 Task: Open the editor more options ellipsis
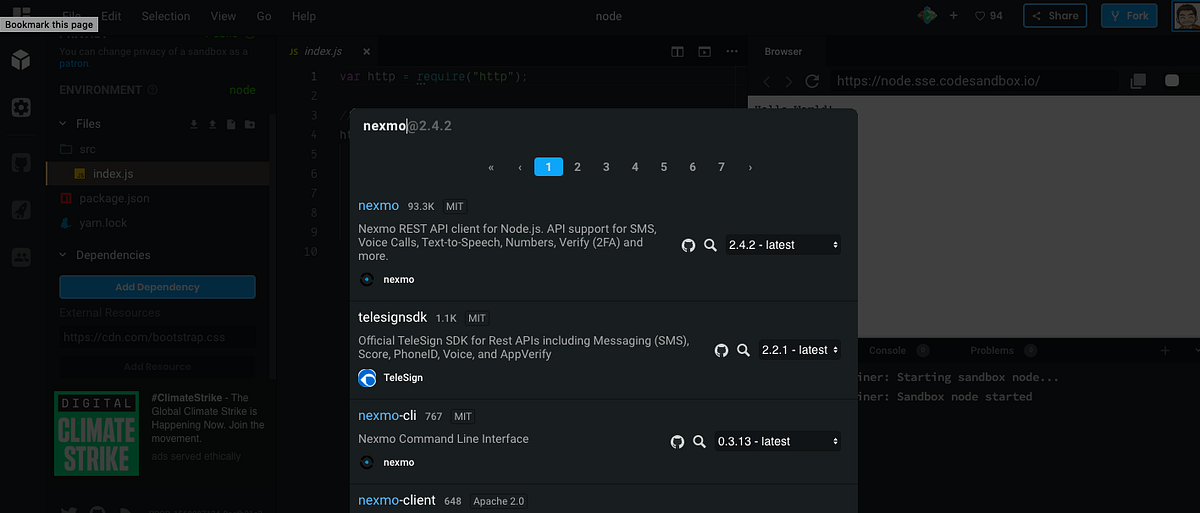731,51
